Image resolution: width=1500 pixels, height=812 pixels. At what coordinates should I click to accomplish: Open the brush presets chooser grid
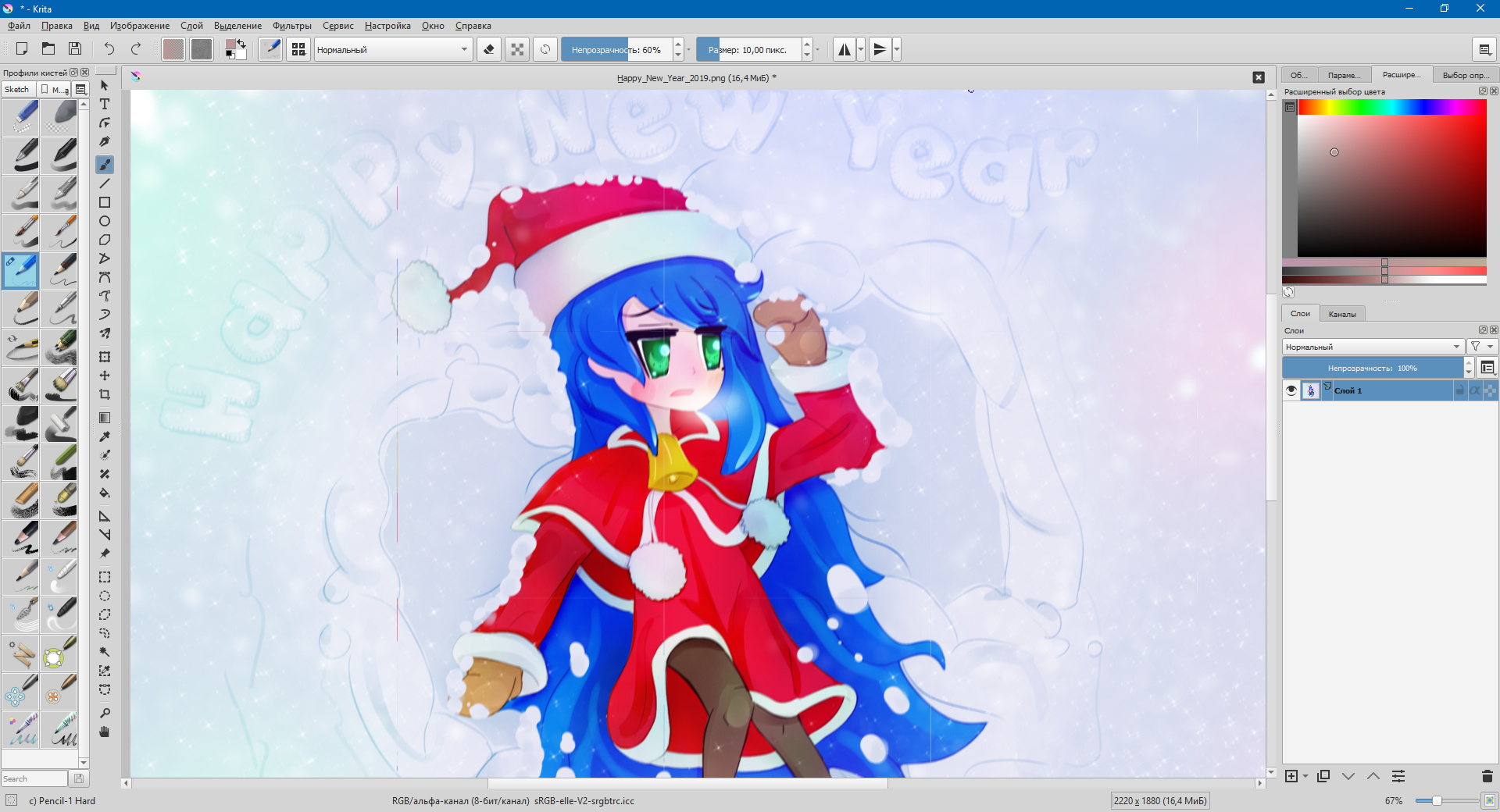tap(298, 49)
